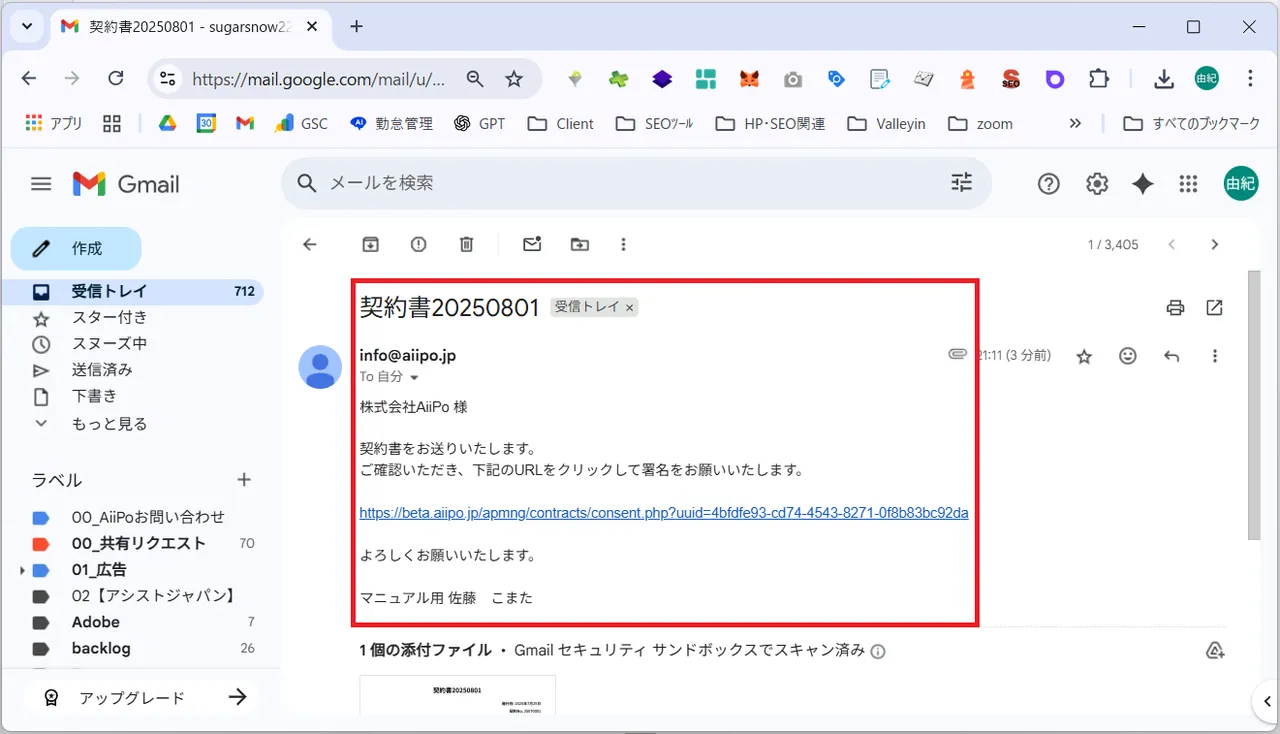Open Gmail settings gear
The width and height of the screenshot is (1280, 734).
coord(1097,184)
